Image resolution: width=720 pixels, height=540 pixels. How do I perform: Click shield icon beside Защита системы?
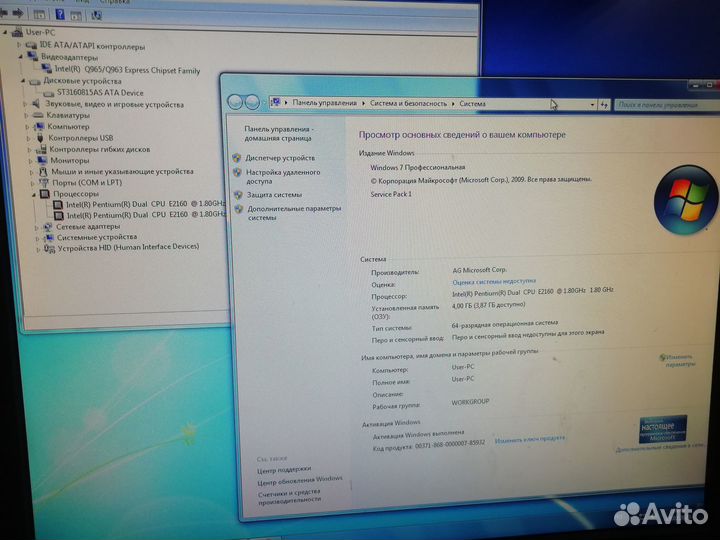238,195
